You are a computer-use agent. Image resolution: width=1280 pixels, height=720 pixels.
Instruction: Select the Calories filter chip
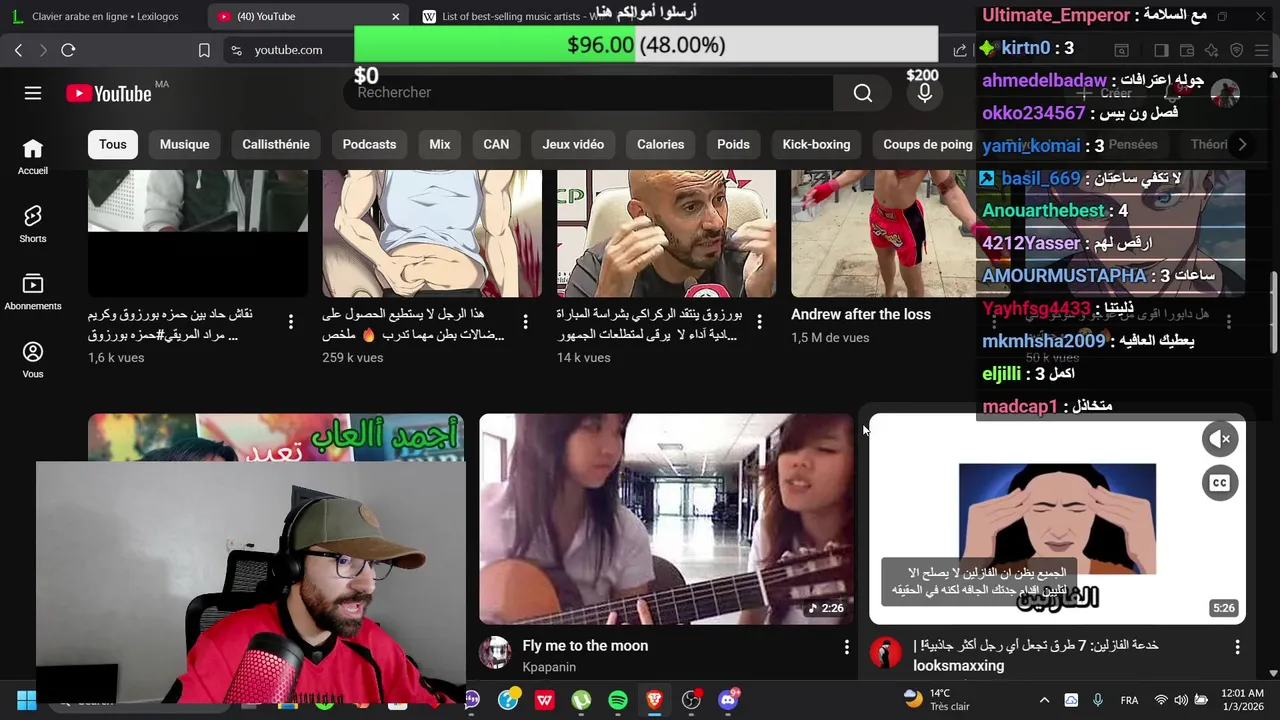[661, 144]
